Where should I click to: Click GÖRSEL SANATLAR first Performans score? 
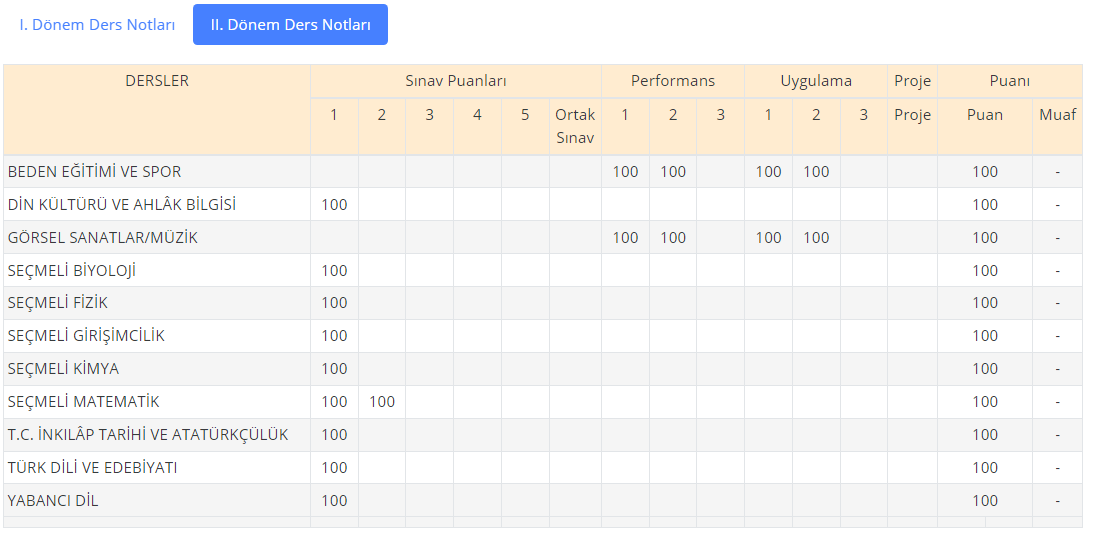coord(625,237)
